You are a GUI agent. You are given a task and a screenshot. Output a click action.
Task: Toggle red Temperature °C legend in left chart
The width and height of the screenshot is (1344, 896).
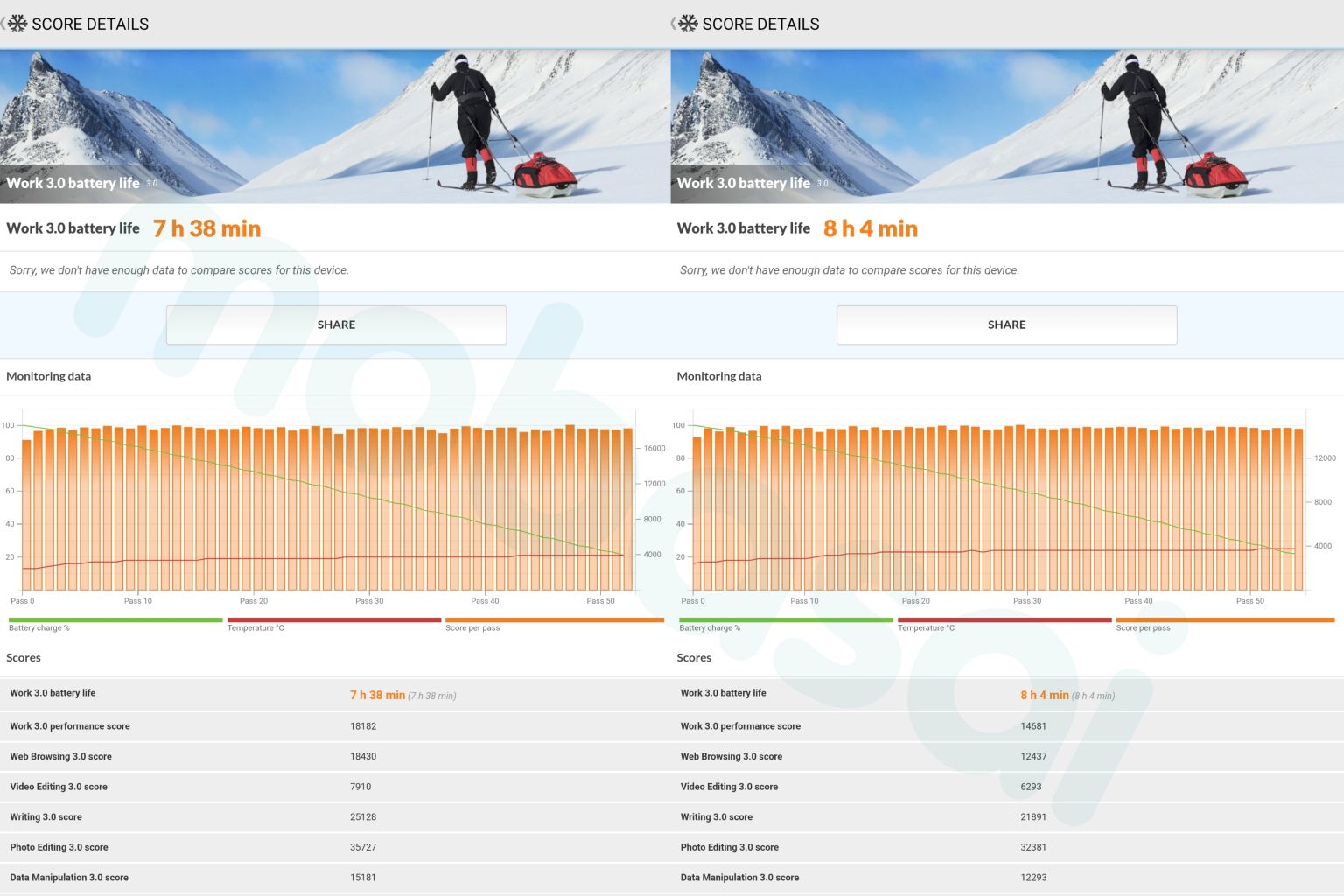pos(333,623)
